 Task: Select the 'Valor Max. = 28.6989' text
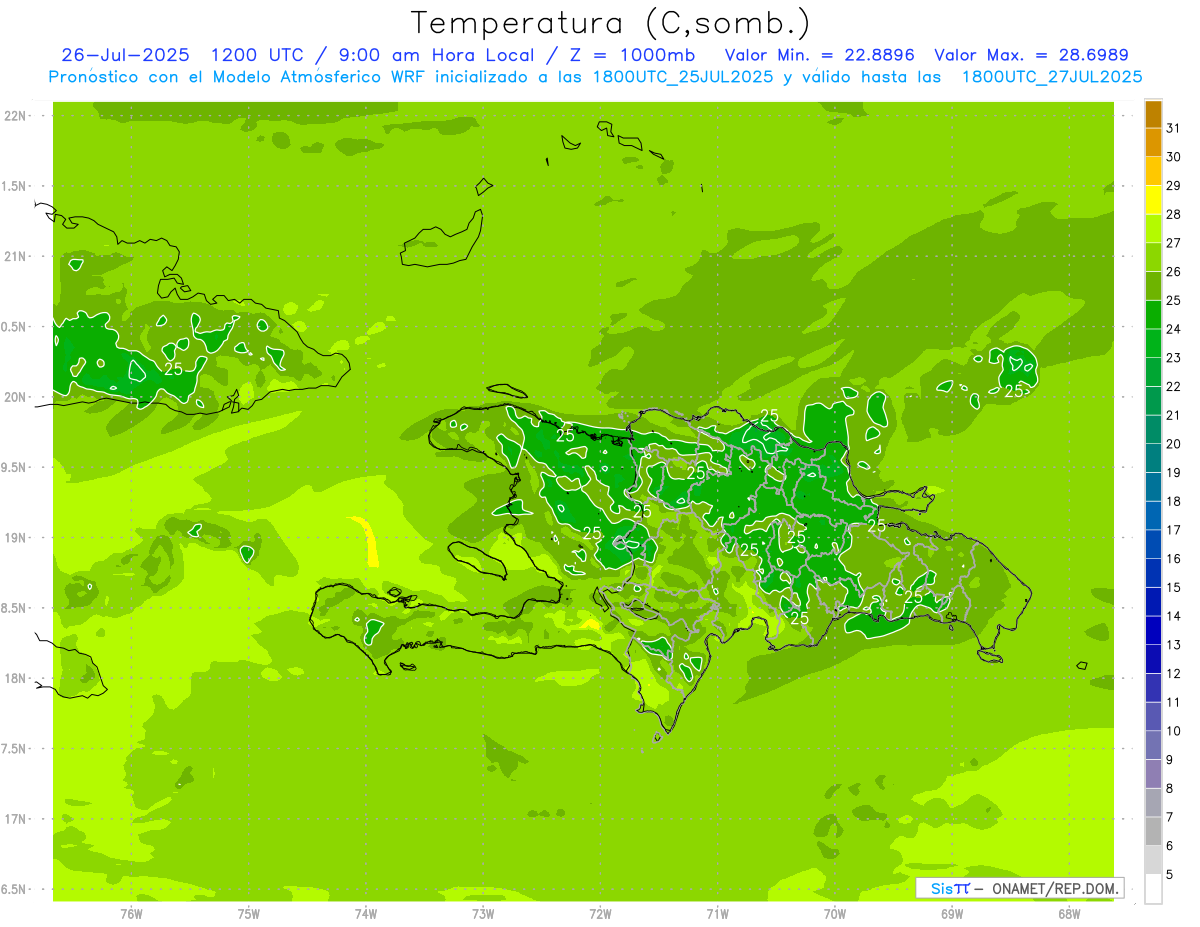pos(1031,55)
